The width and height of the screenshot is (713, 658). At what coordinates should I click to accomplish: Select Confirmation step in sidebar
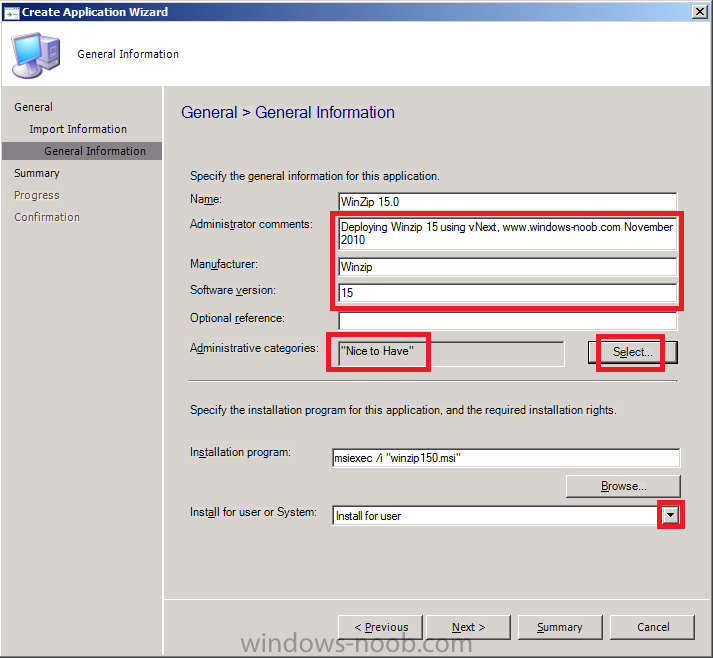click(47, 217)
